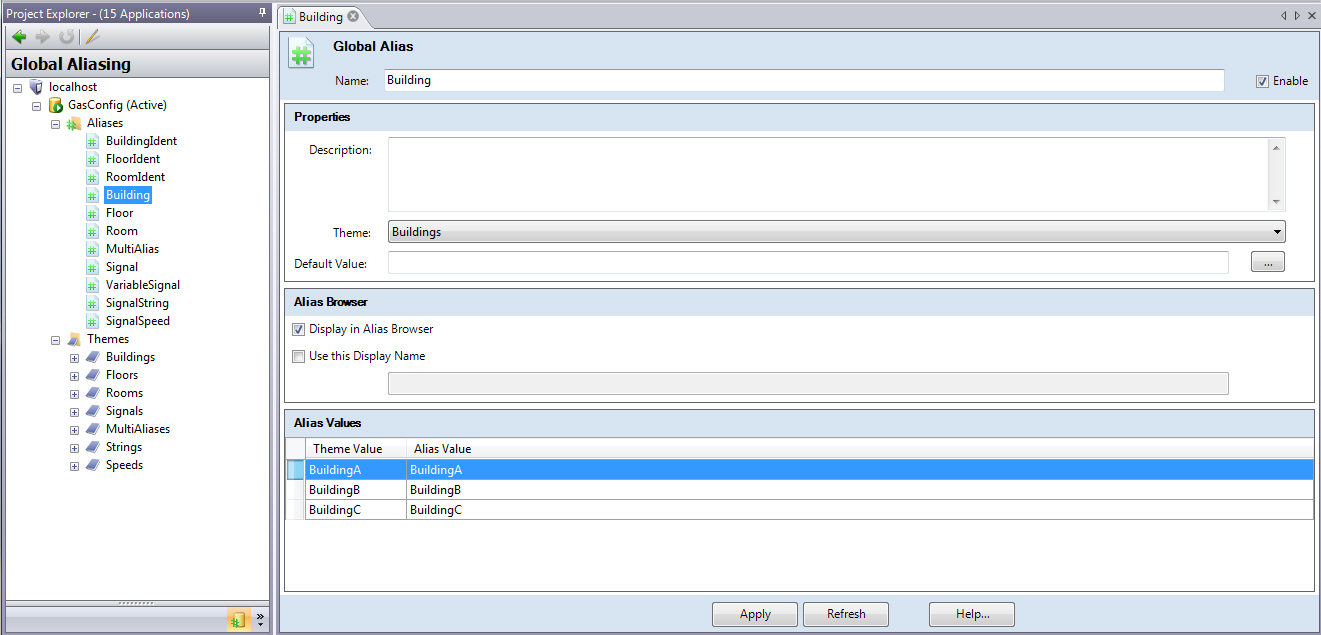The width and height of the screenshot is (1321, 635).
Task: Check the Use this Display Name option
Action: 298,356
